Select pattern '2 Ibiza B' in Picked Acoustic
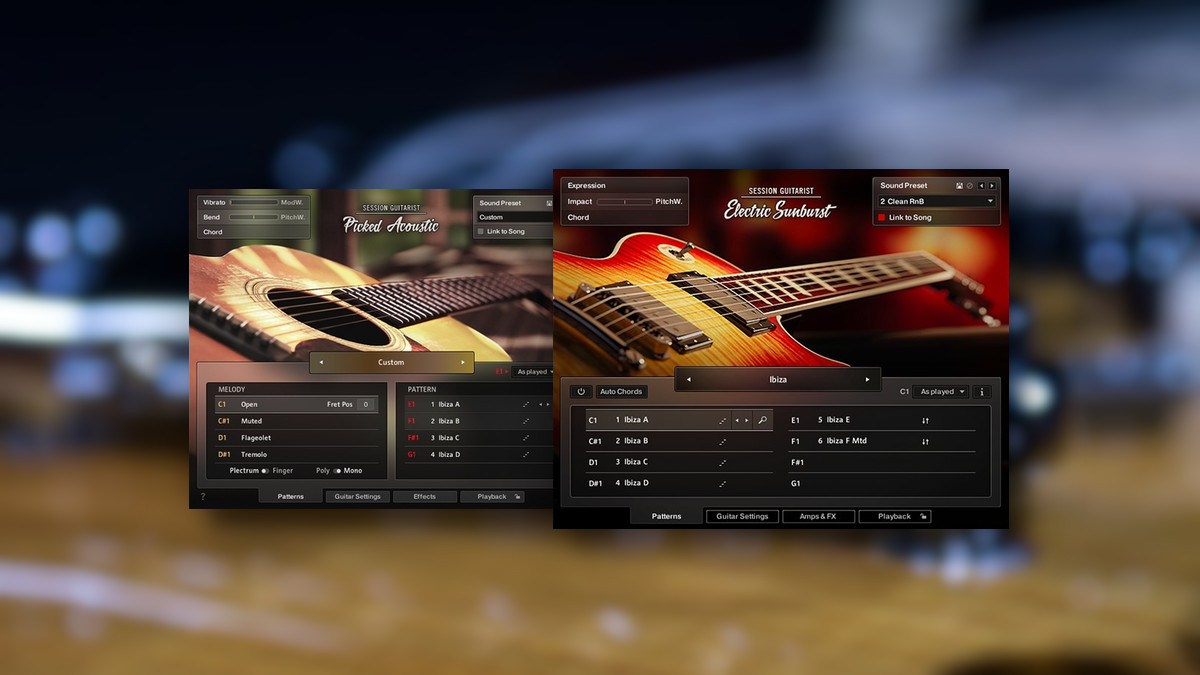This screenshot has width=1200, height=675. tap(478, 421)
